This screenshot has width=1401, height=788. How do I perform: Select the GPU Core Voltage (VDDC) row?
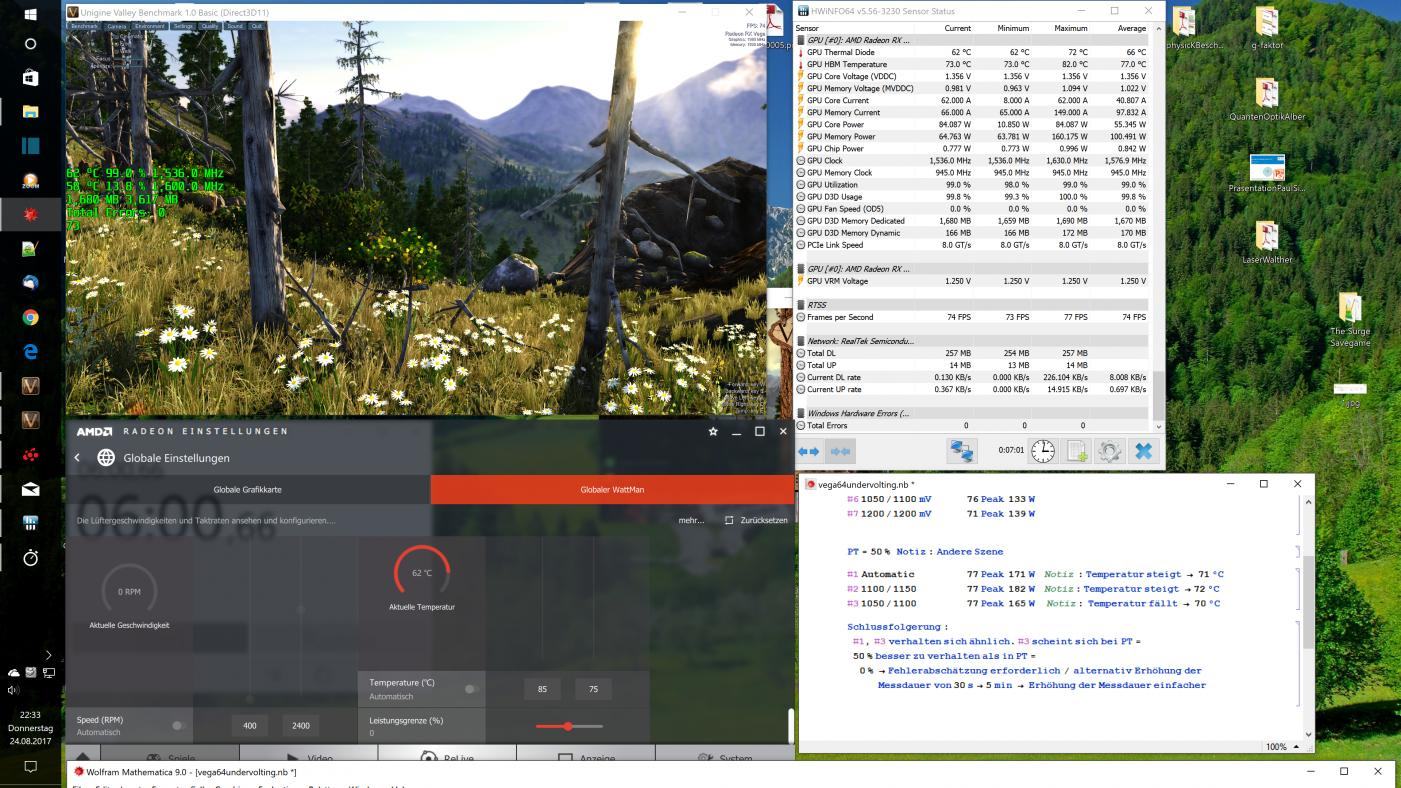[973, 76]
